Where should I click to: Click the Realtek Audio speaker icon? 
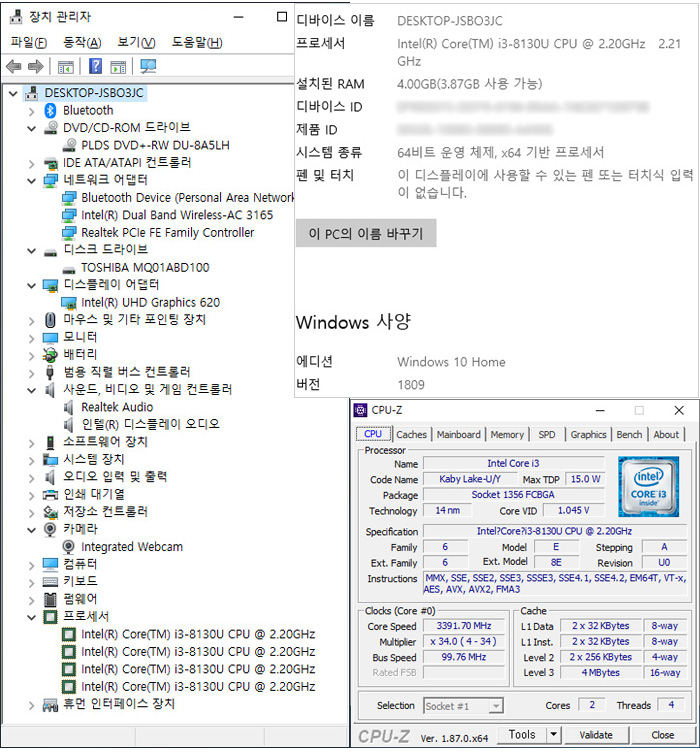[69, 407]
